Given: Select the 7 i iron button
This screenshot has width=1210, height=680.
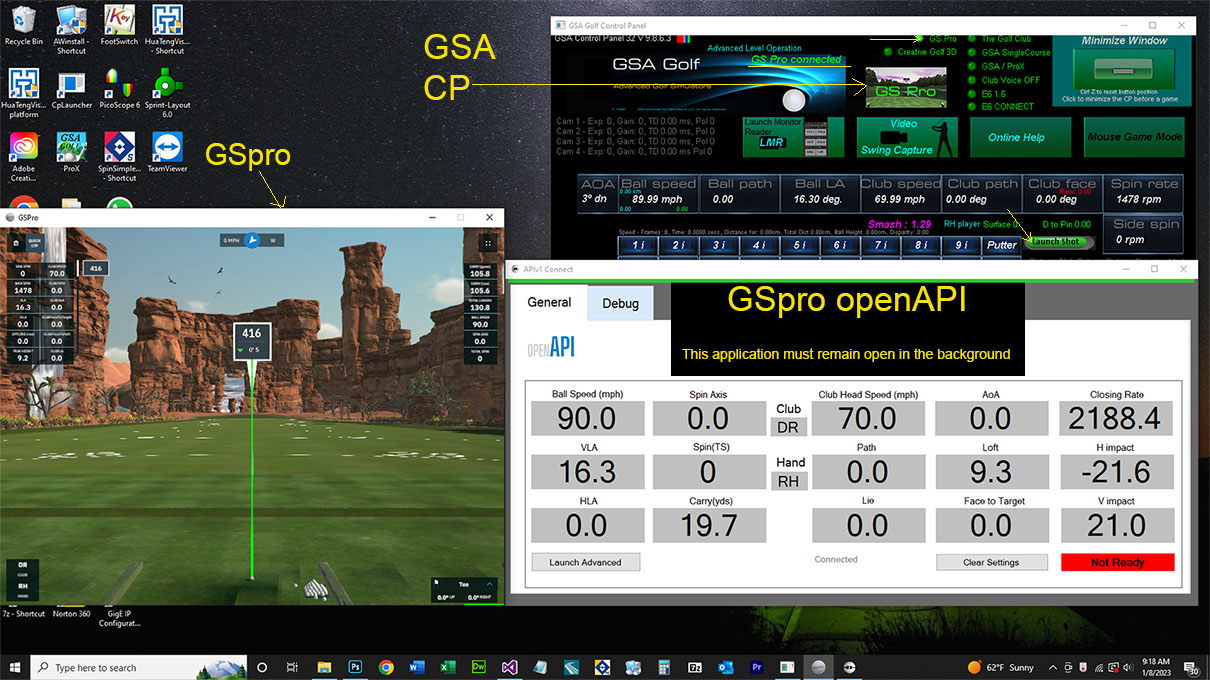Looking at the screenshot, I should point(881,245).
